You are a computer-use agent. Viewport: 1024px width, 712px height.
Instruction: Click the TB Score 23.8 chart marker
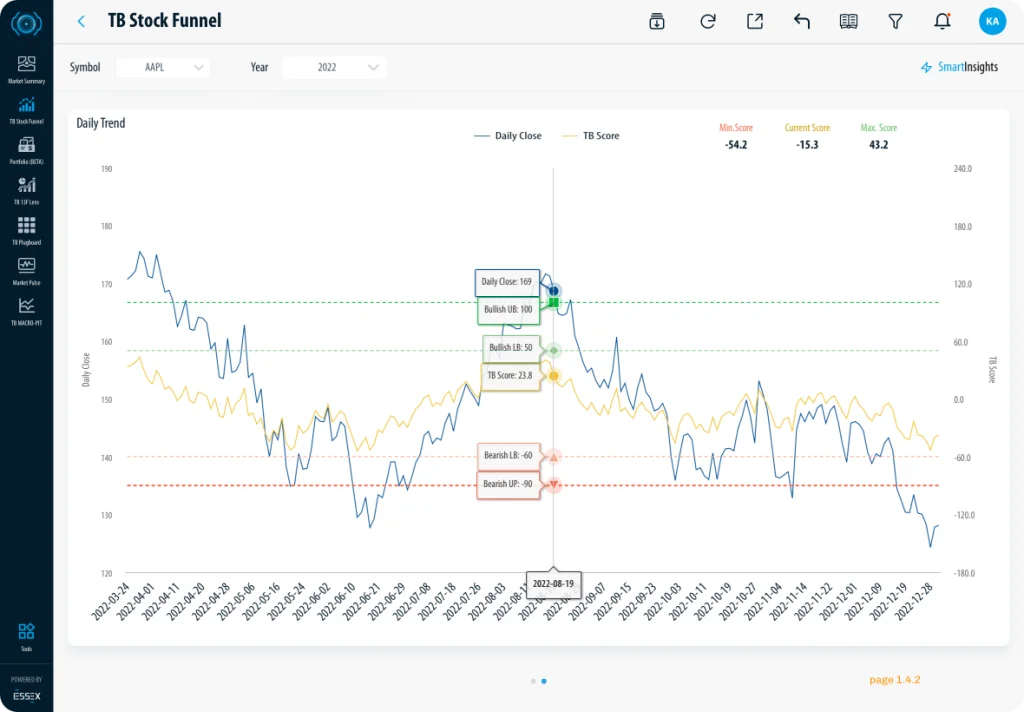point(554,376)
